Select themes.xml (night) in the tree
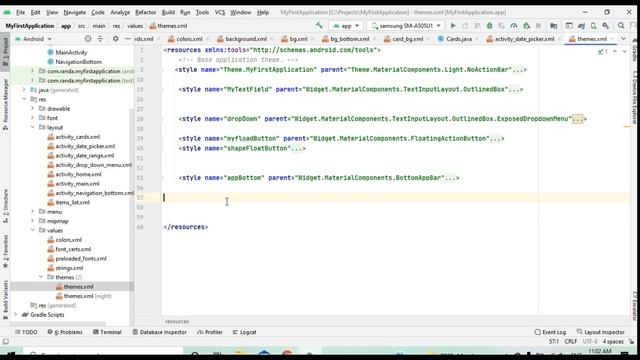Screen dimensions: 640x360 (x=84, y=296)
